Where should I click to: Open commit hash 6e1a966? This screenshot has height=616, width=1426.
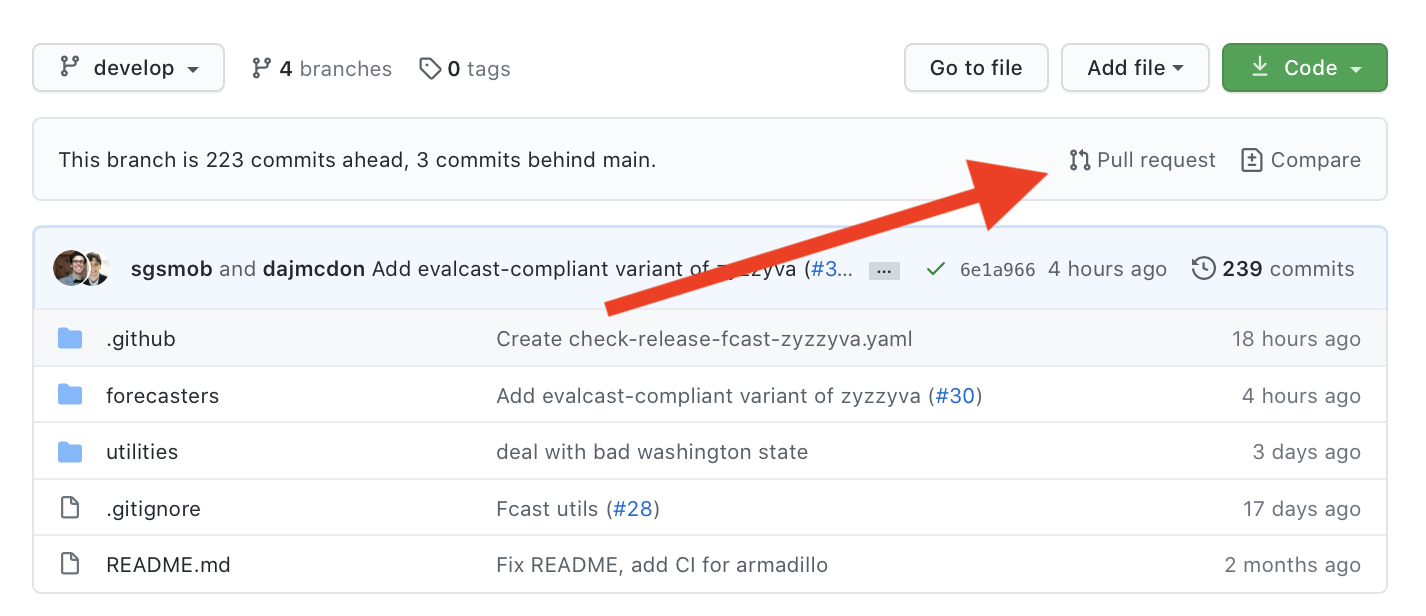click(x=997, y=270)
